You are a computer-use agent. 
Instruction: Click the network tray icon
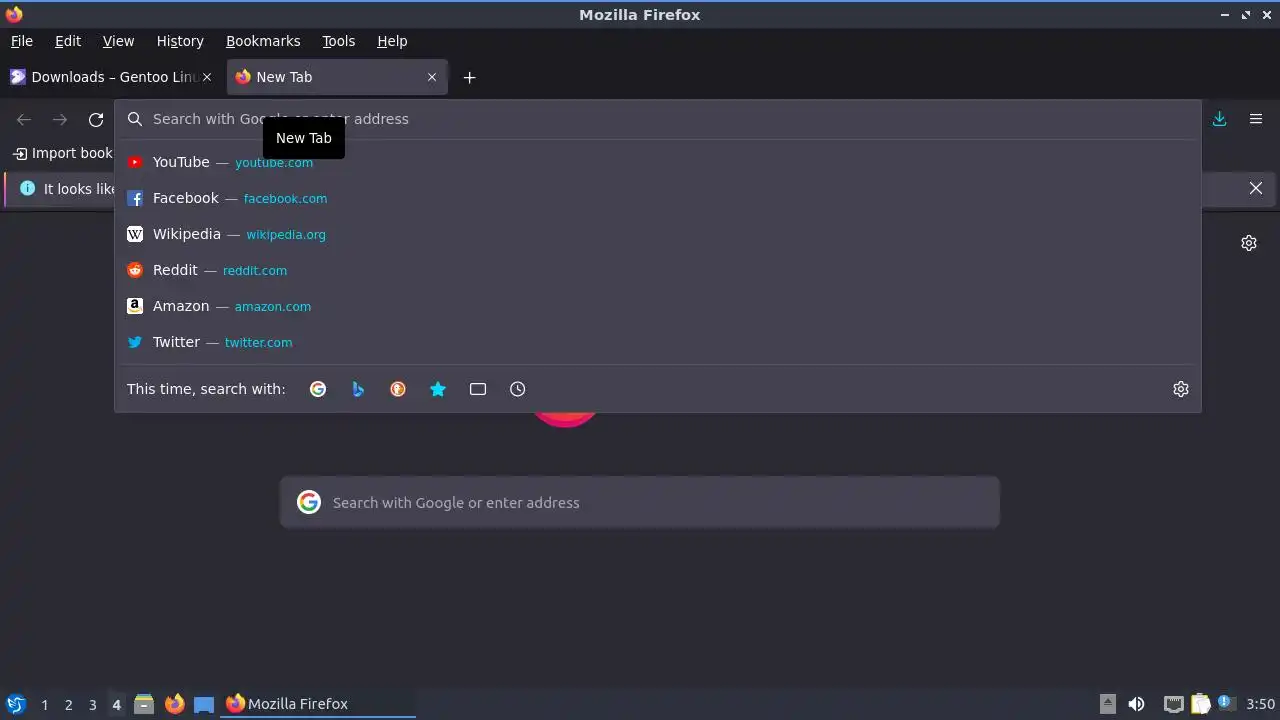(1174, 704)
